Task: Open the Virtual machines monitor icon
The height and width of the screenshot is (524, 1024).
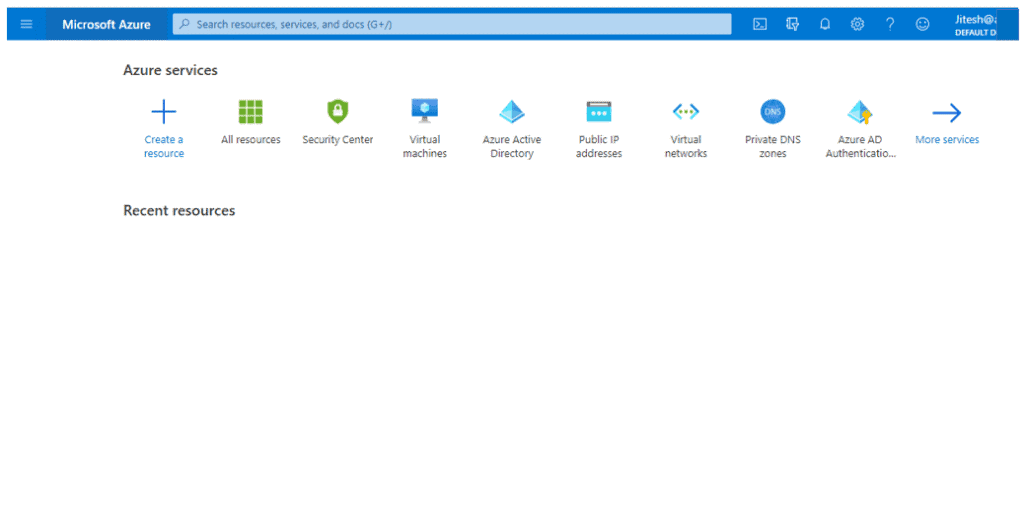Action: pyautogui.click(x=424, y=111)
